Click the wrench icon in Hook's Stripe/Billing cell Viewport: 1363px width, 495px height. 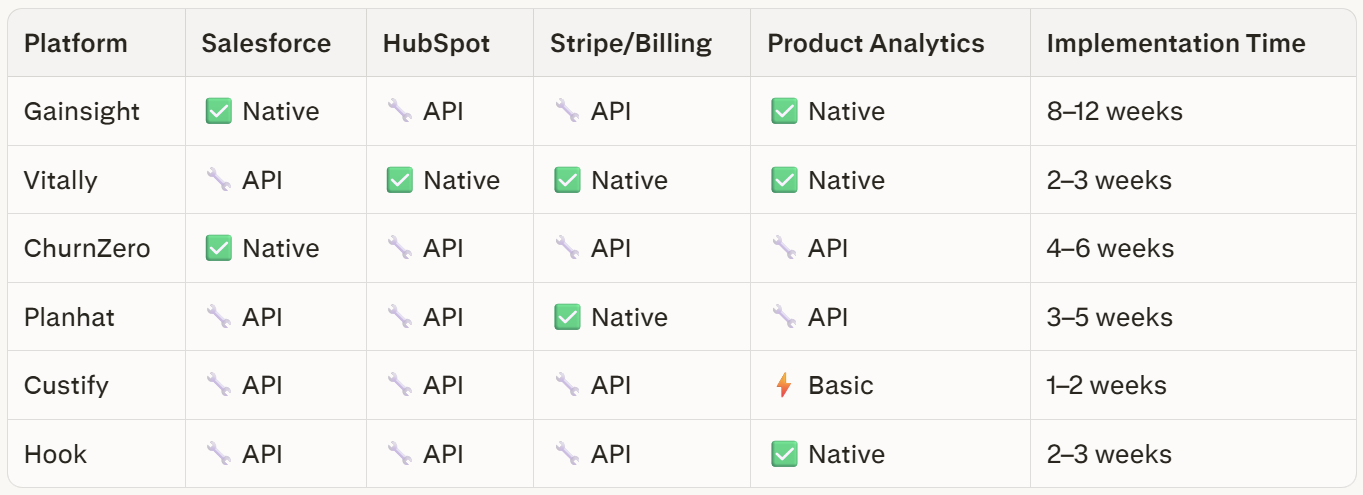[x=567, y=454]
